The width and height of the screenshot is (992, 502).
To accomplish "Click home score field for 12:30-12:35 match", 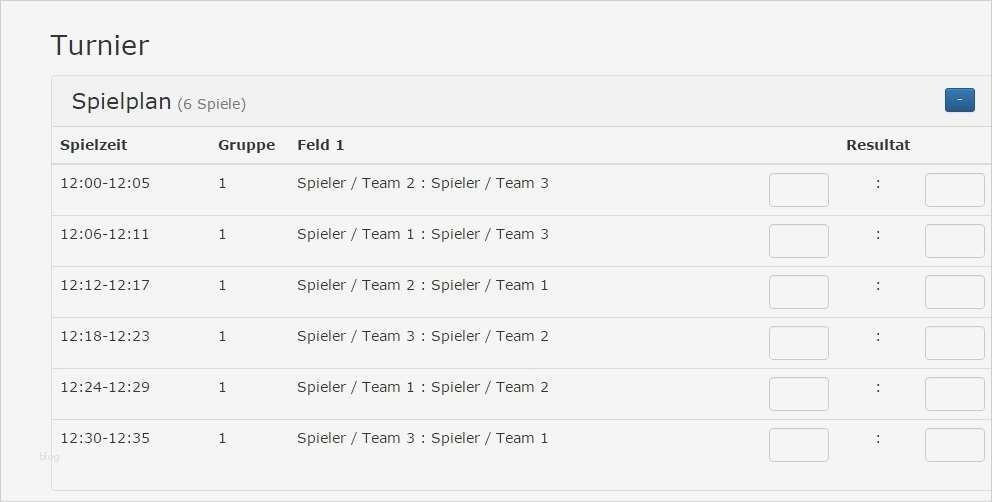I will pyautogui.click(x=798, y=445).
